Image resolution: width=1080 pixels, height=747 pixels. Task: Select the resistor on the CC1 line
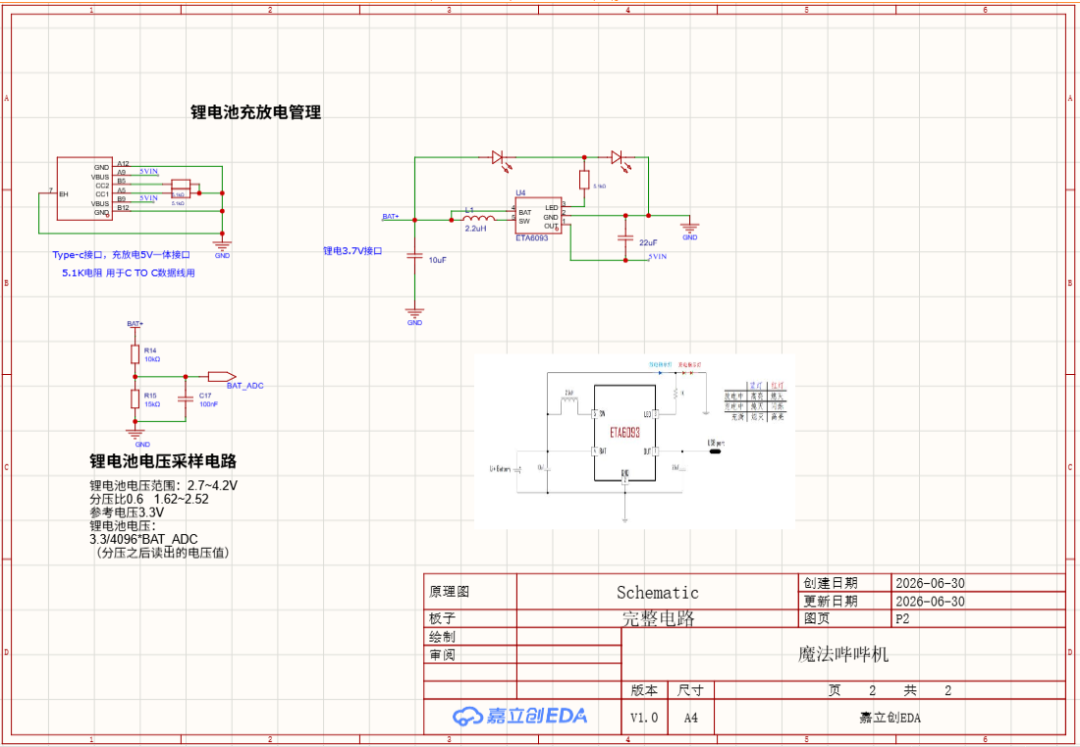[180, 193]
